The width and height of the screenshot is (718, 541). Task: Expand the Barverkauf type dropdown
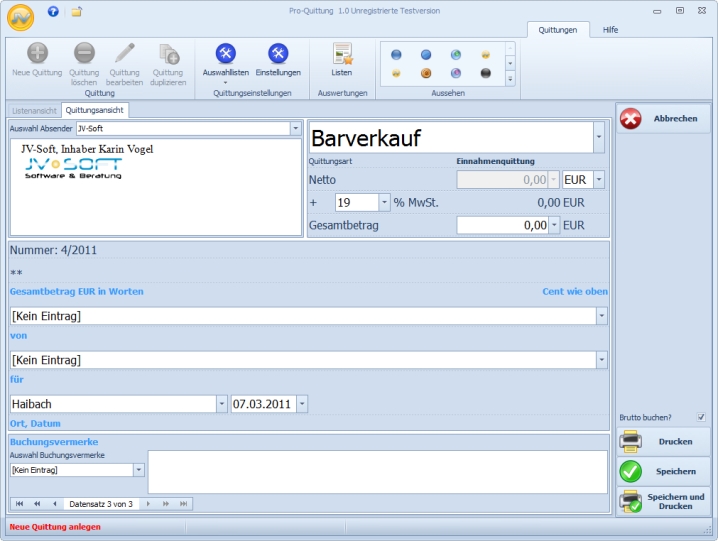pyautogui.click(x=598, y=137)
